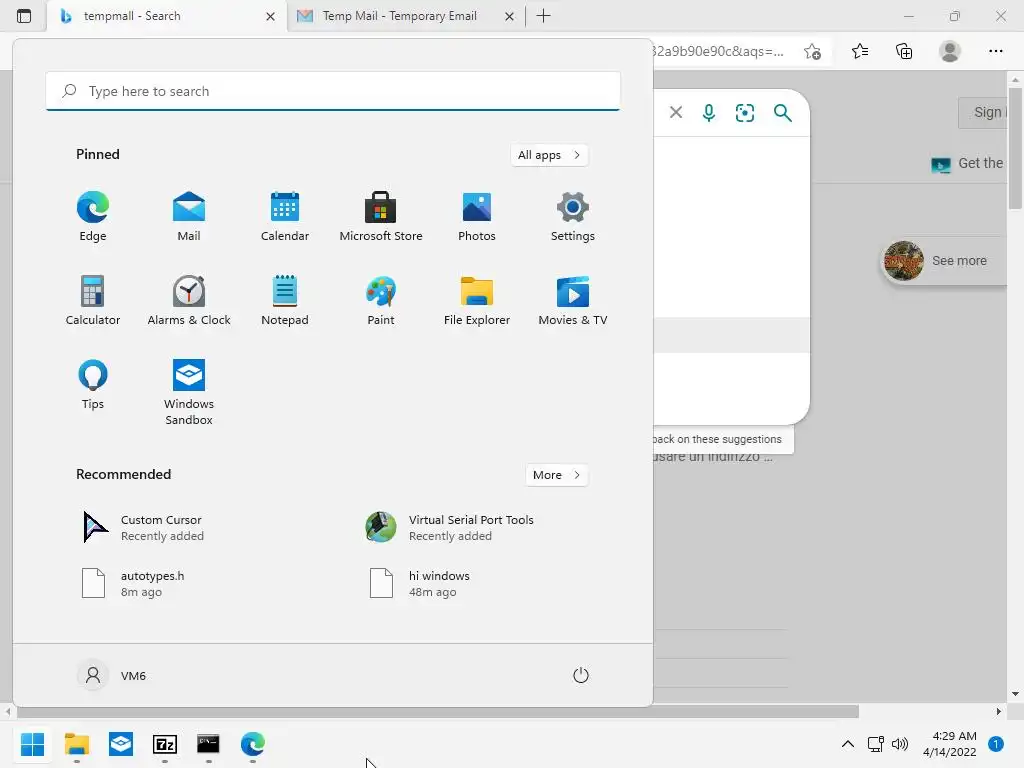This screenshot has height=768, width=1024.
Task: Show hidden system tray icons
Action: 848,744
